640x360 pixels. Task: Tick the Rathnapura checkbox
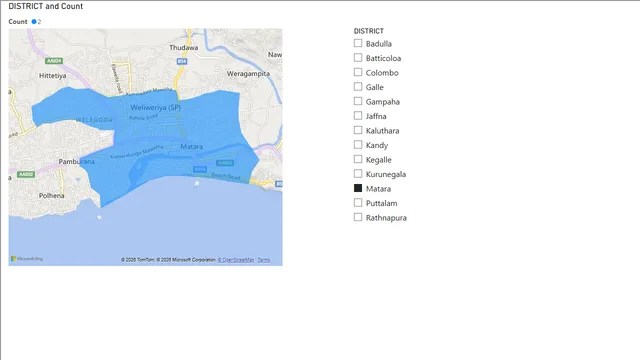point(358,217)
